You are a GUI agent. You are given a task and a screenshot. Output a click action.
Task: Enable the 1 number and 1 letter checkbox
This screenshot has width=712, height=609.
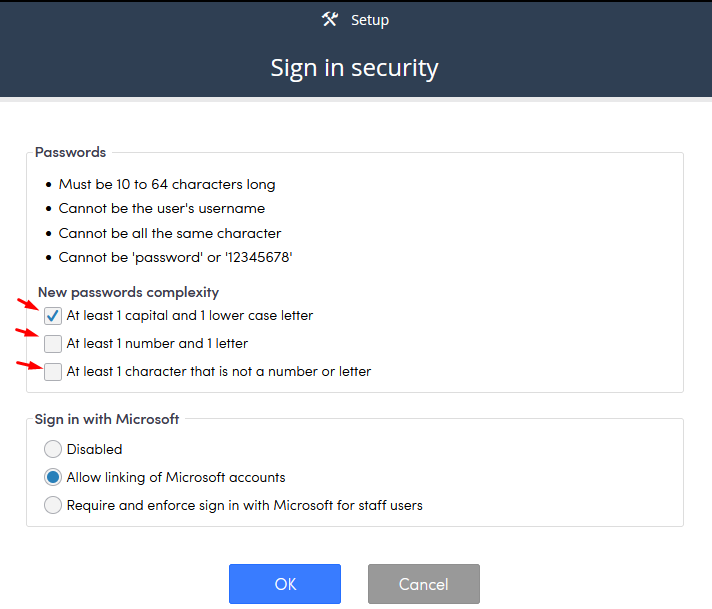(x=53, y=344)
